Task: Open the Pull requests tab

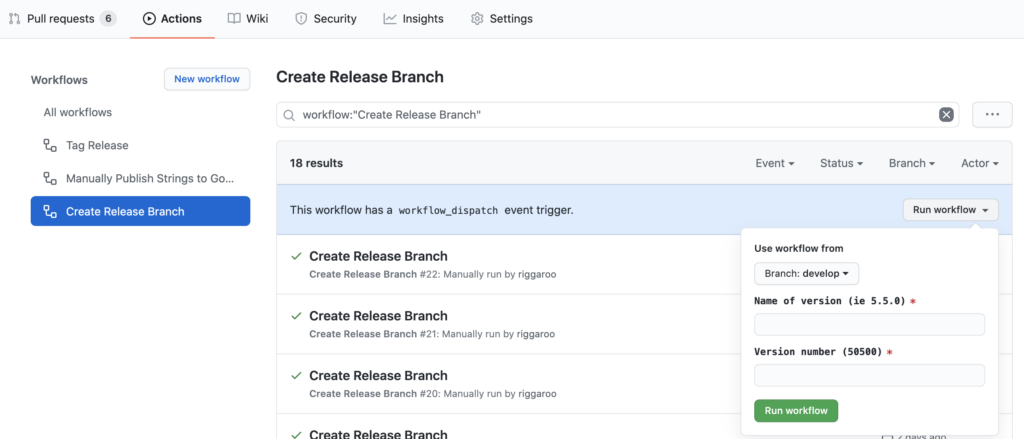Action: pos(62,19)
